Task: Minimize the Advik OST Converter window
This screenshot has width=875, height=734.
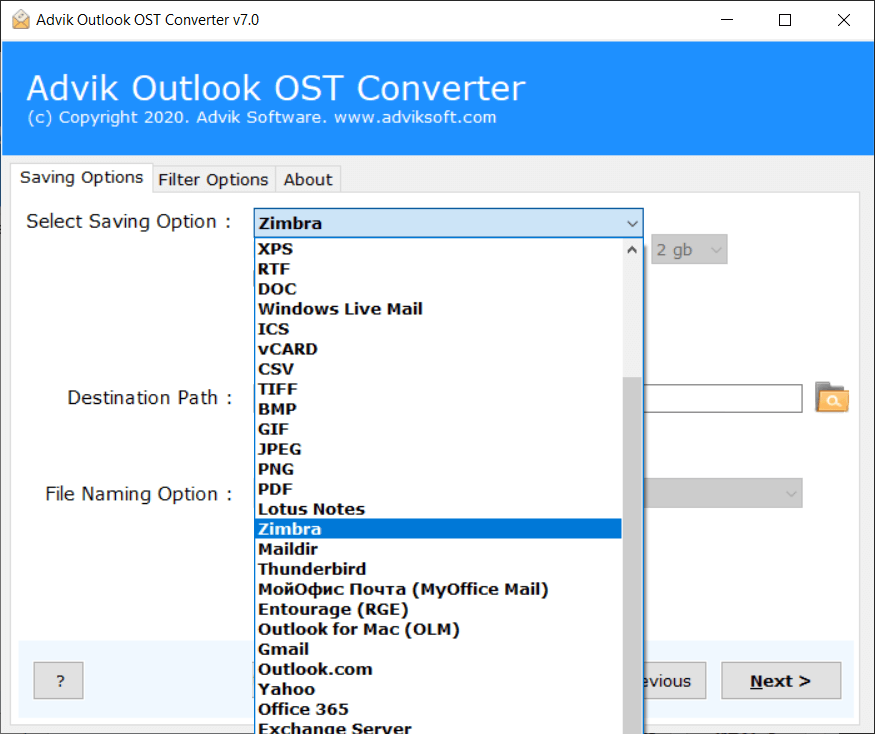Action: (x=727, y=20)
